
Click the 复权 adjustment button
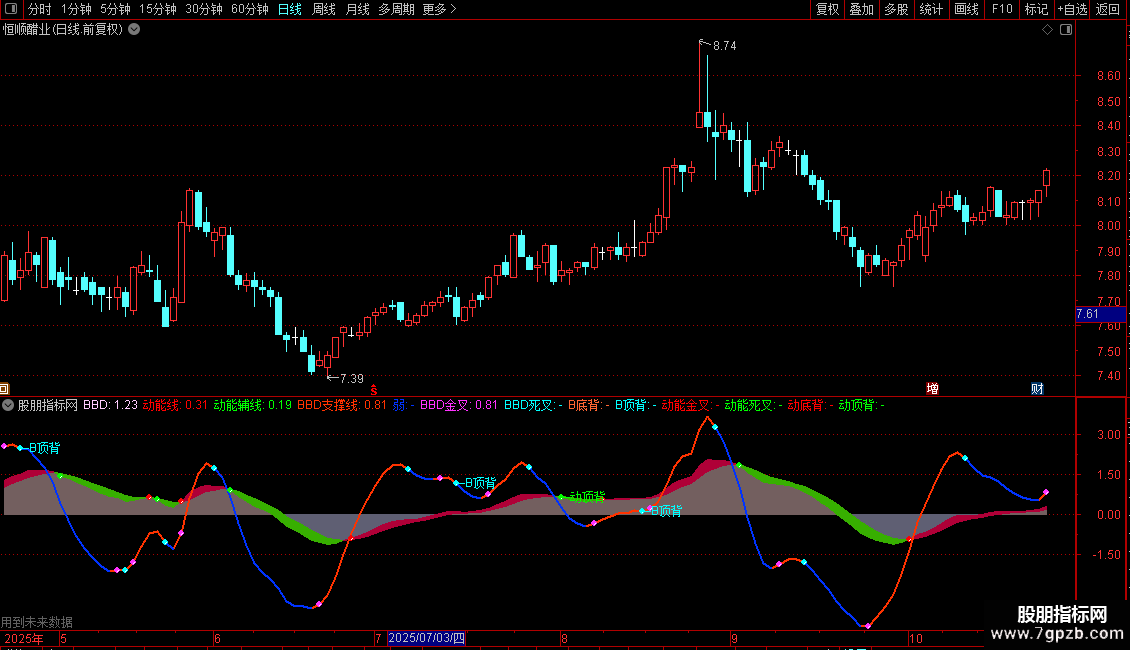(x=827, y=9)
